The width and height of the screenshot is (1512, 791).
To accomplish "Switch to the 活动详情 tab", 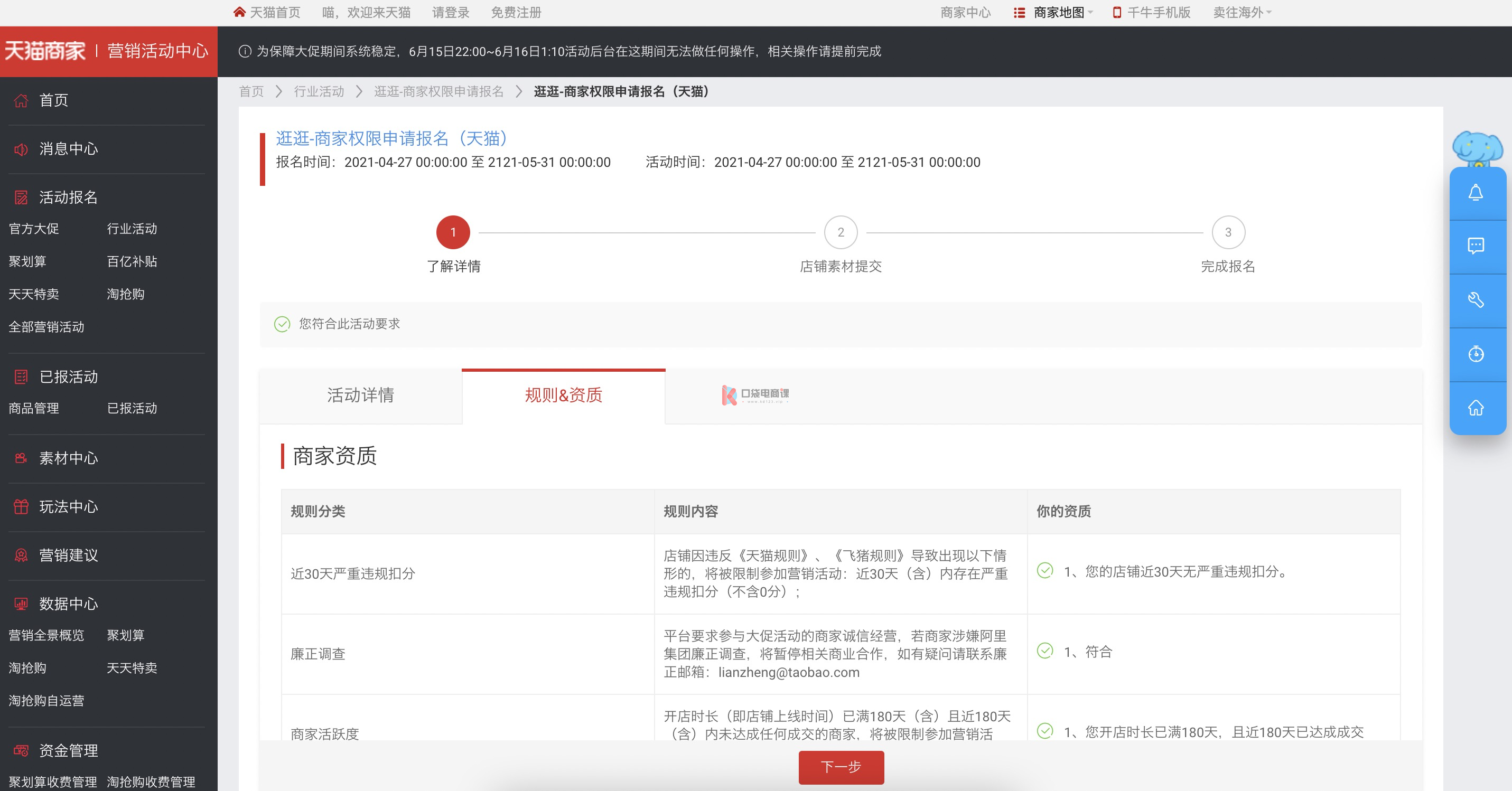I will [x=360, y=395].
